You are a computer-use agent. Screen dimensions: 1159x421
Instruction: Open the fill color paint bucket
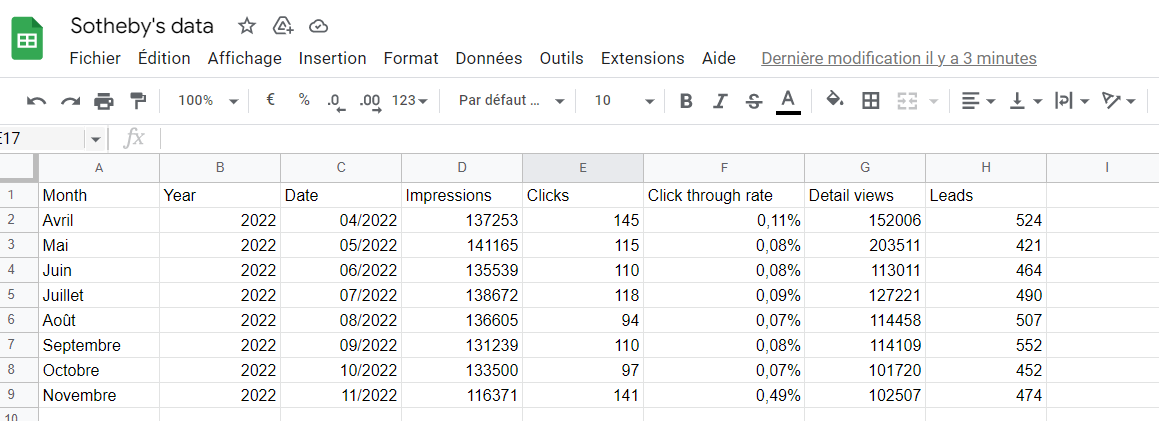(835, 101)
